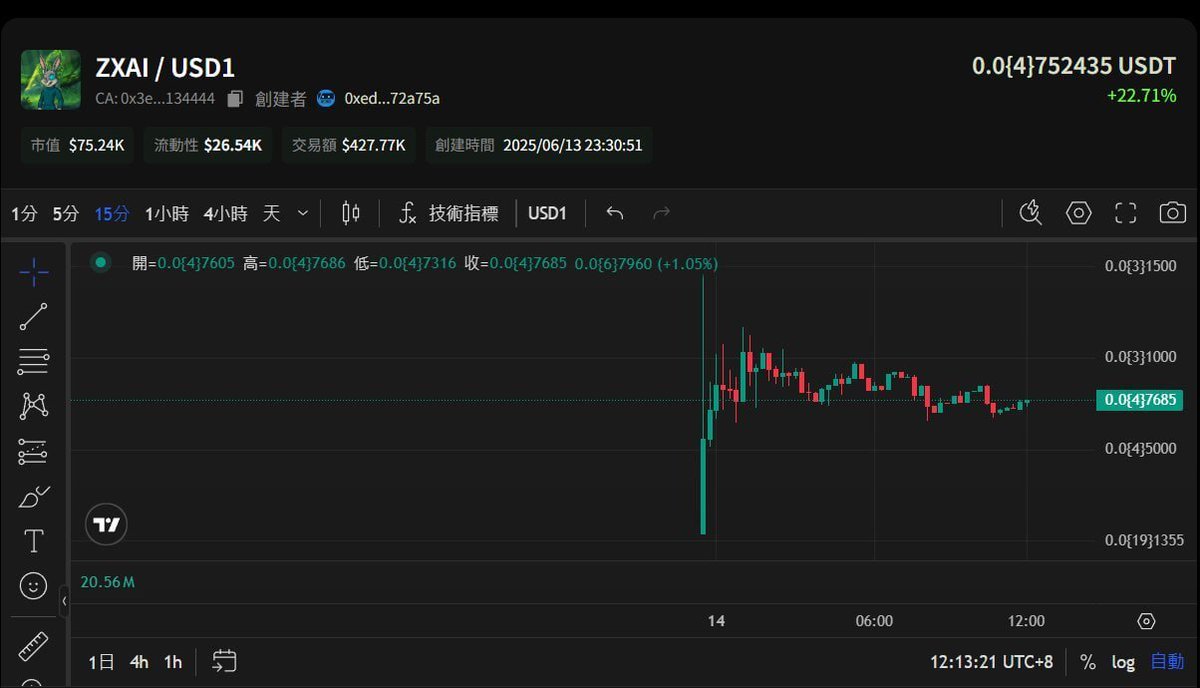The height and width of the screenshot is (688, 1200).
Task: Click the 高=0.0{4}7686 legend value
Action: pyautogui.click(x=294, y=263)
